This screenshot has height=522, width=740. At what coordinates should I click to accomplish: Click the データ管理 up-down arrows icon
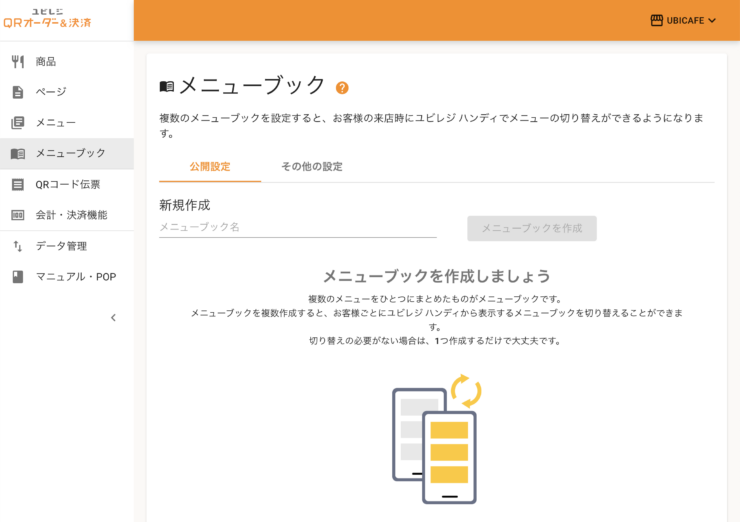click(17, 246)
